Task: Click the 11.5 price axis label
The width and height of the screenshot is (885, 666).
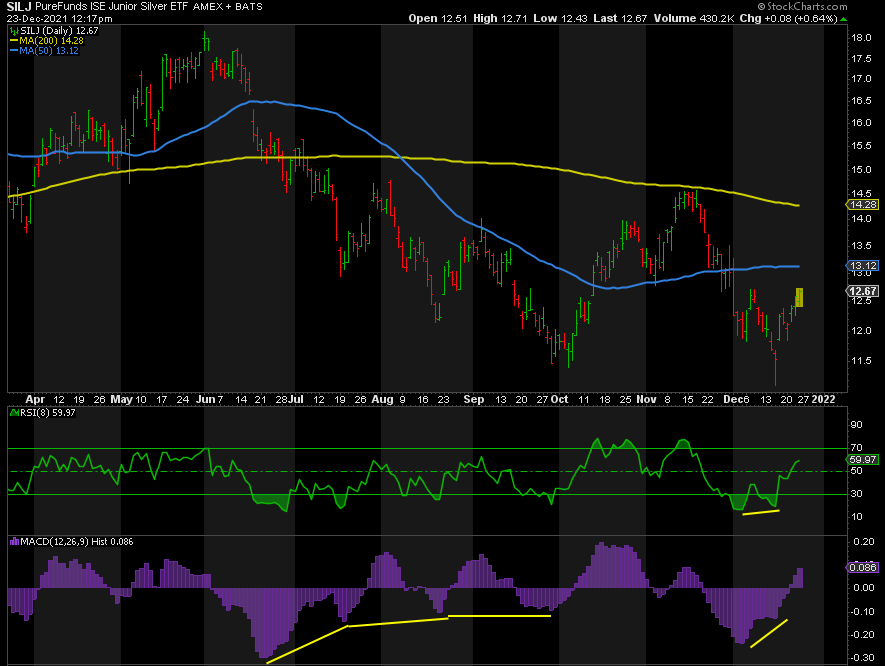Action: tap(861, 361)
